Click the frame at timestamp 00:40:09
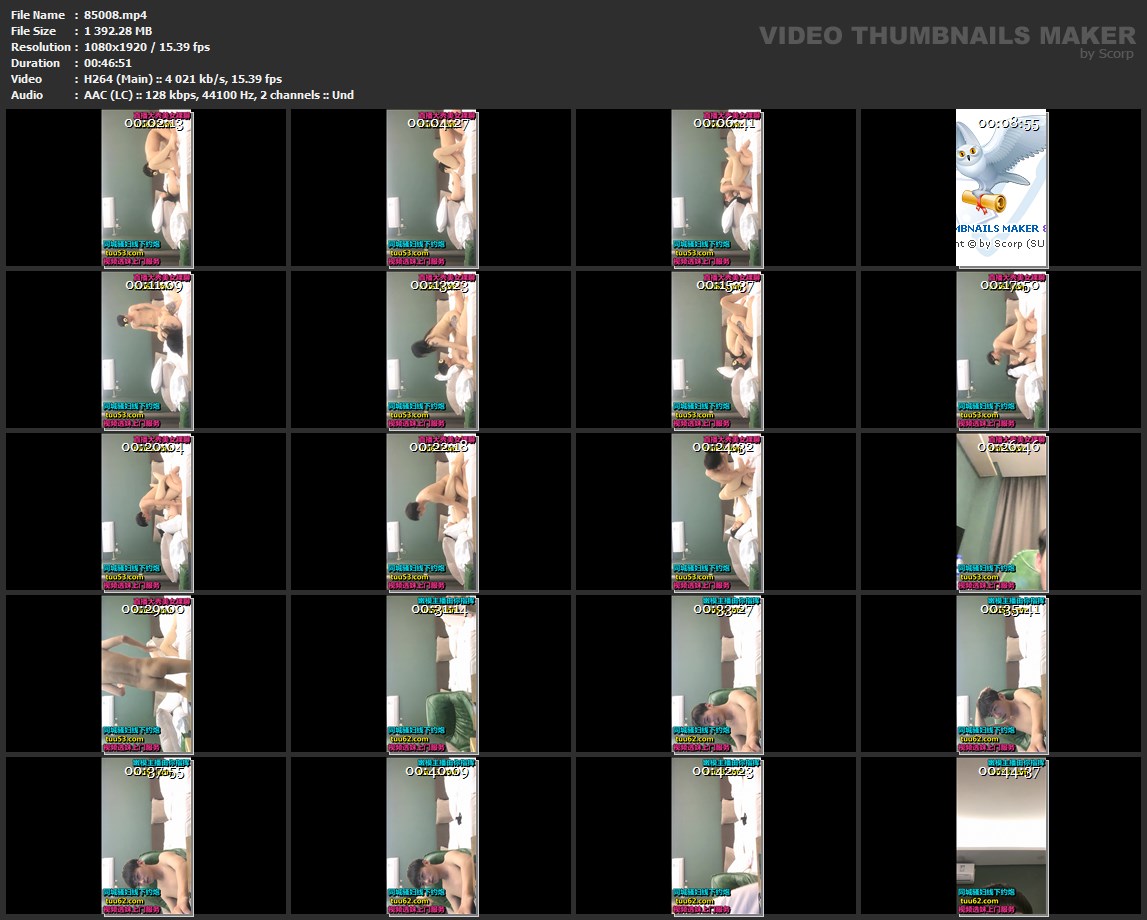Screen dimensions: 1147x920 (x=432, y=836)
